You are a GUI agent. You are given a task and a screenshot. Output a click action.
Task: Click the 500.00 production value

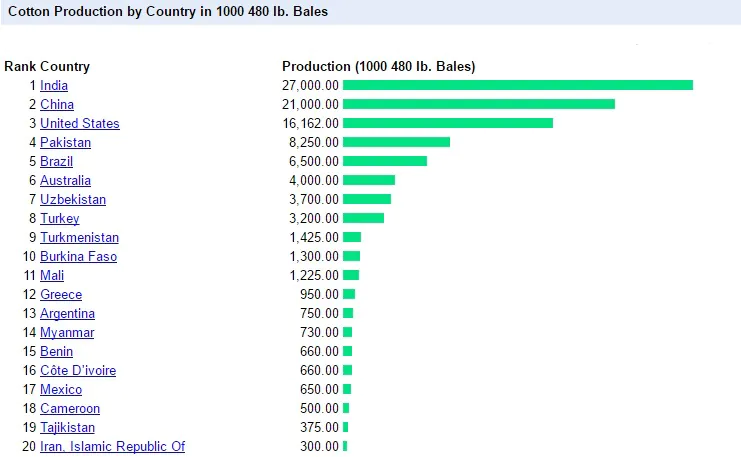coord(319,408)
